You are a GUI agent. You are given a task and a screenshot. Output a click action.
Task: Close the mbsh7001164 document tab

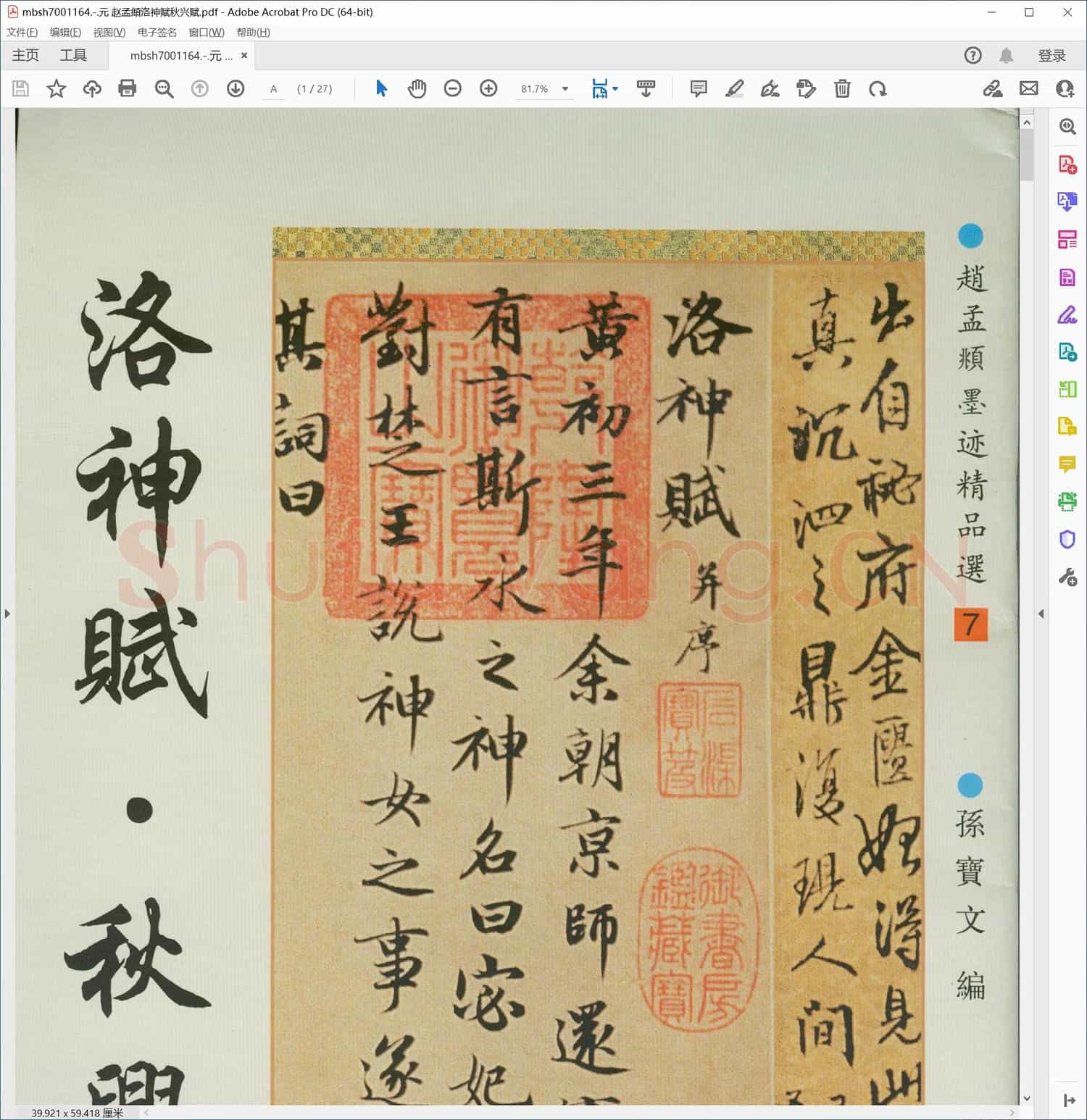pyautogui.click(x=244, y=56)
